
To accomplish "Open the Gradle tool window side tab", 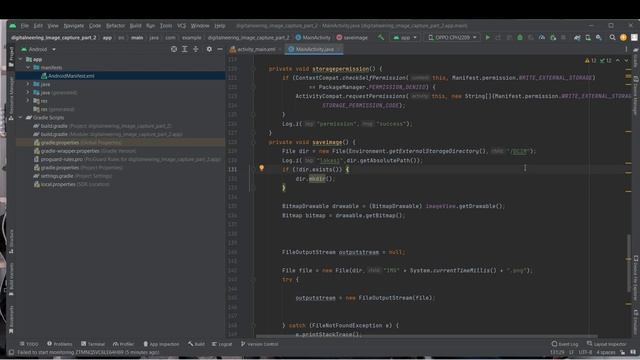I will pos(636,58).
